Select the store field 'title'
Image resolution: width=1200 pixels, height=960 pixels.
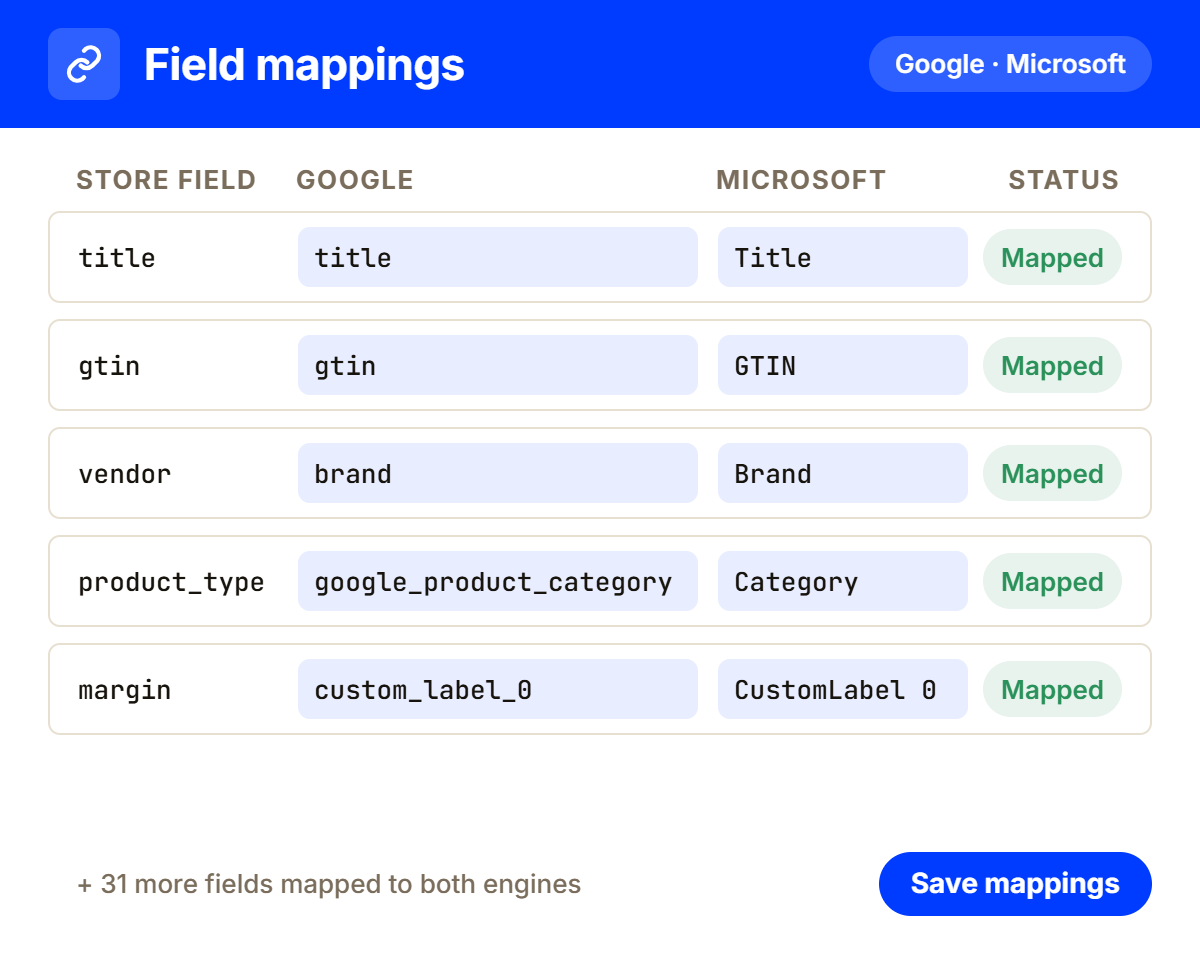tap(117, 258)
